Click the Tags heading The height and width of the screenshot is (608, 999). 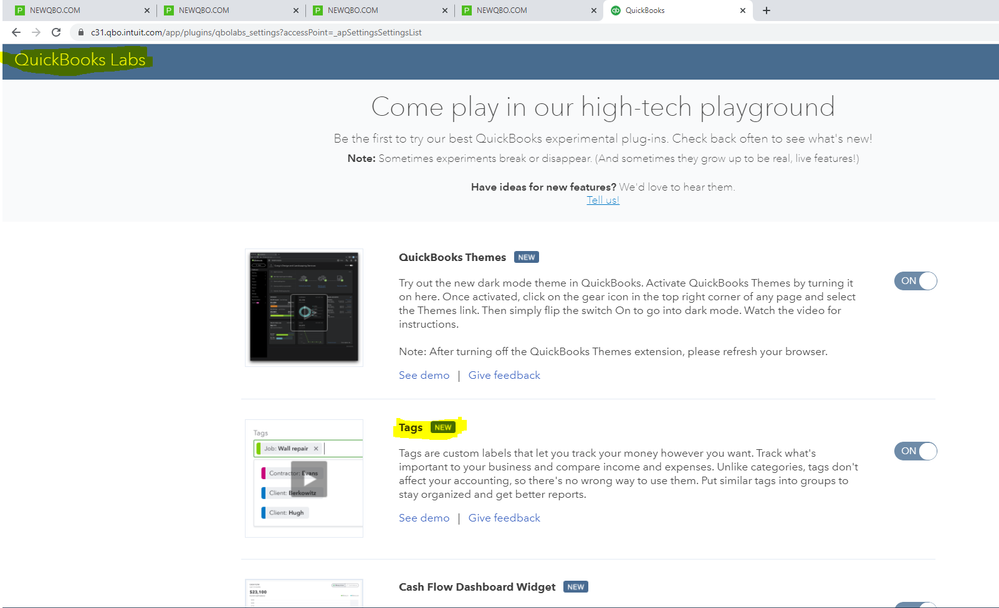tap(410, 428)
